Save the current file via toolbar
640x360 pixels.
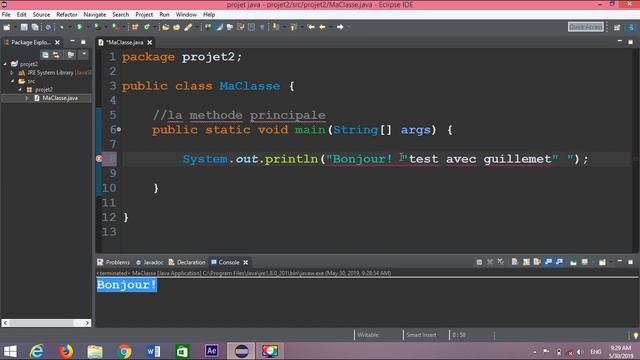tap(24, 27)
